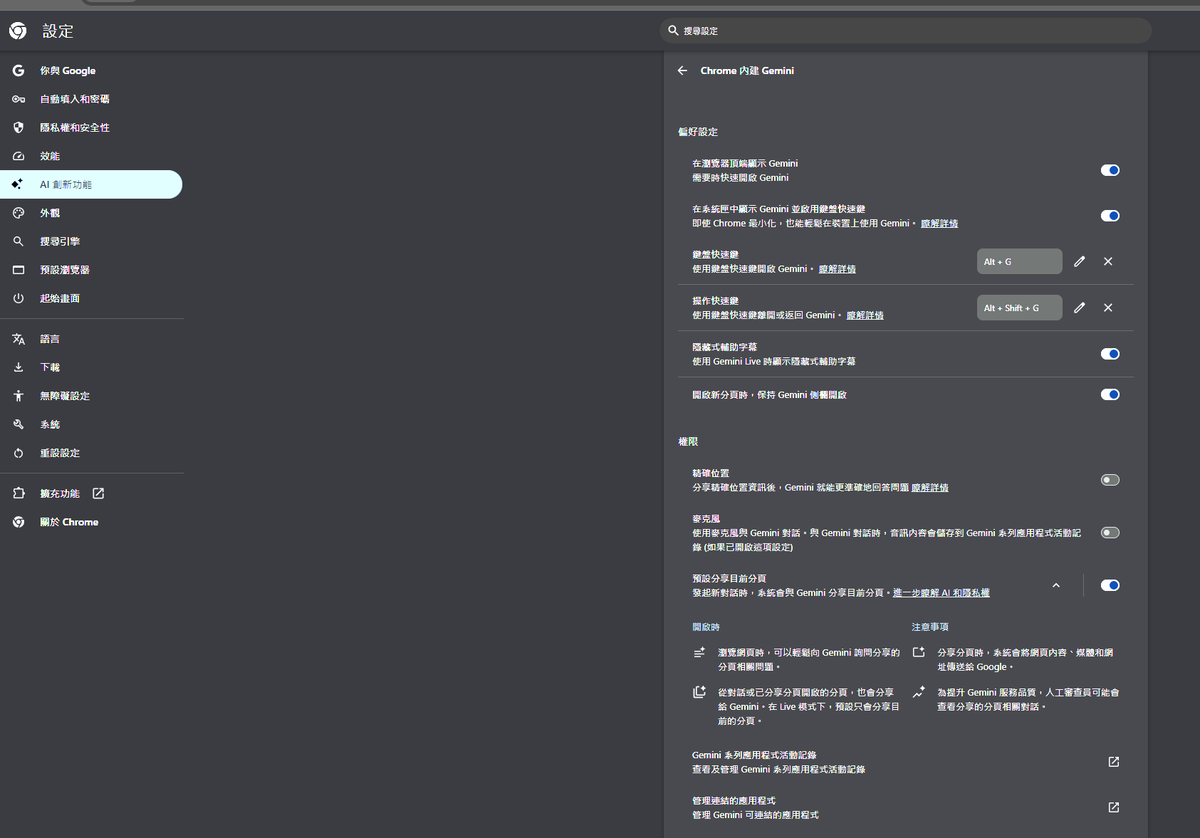The width and height of the screenshot is (1200, 838).
Task: Toggle 隱藏式輔助字幕 switch
Action: tap(1110, 354)
